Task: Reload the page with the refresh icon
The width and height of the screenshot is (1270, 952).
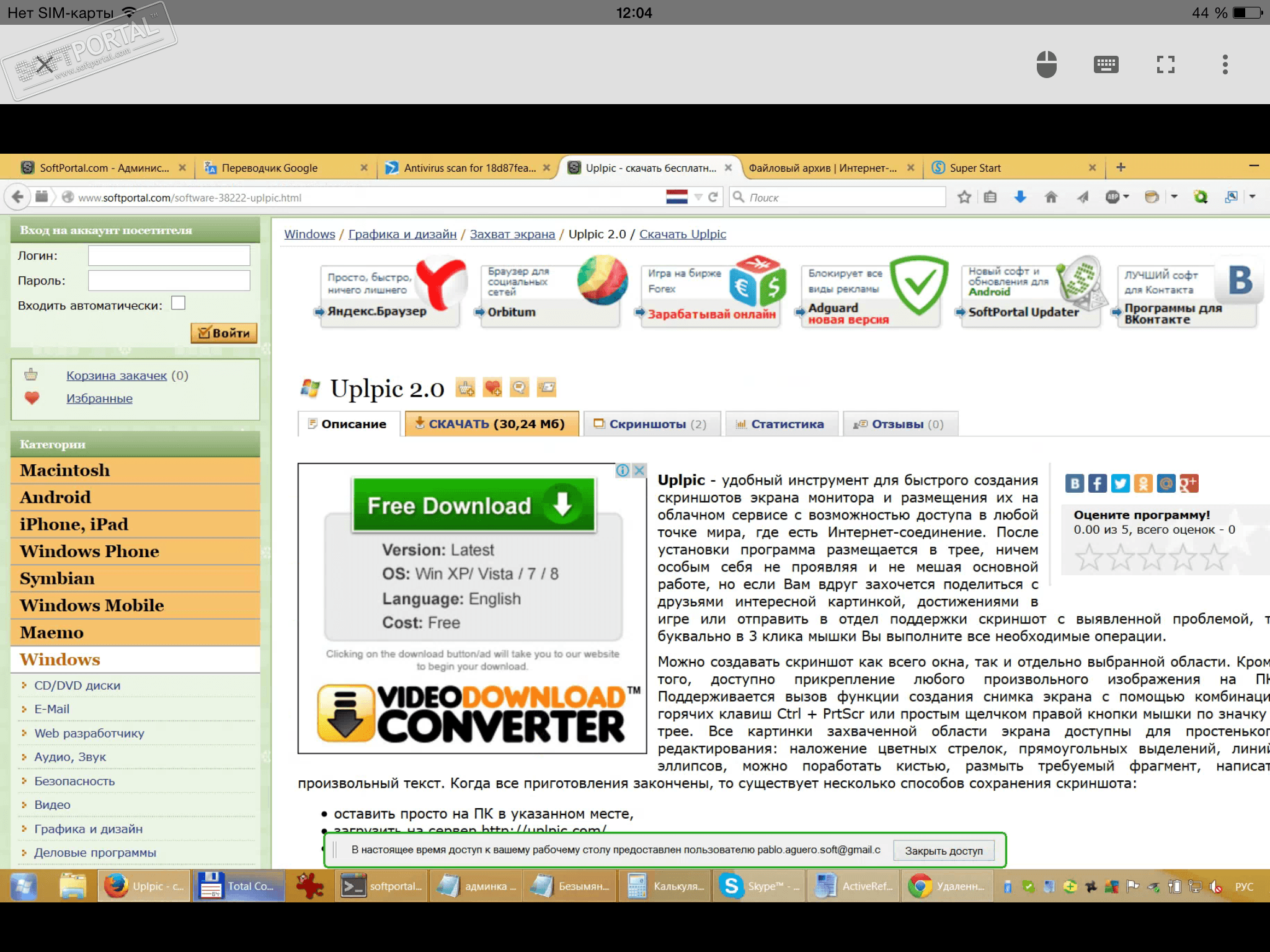Action: point(713,197)
